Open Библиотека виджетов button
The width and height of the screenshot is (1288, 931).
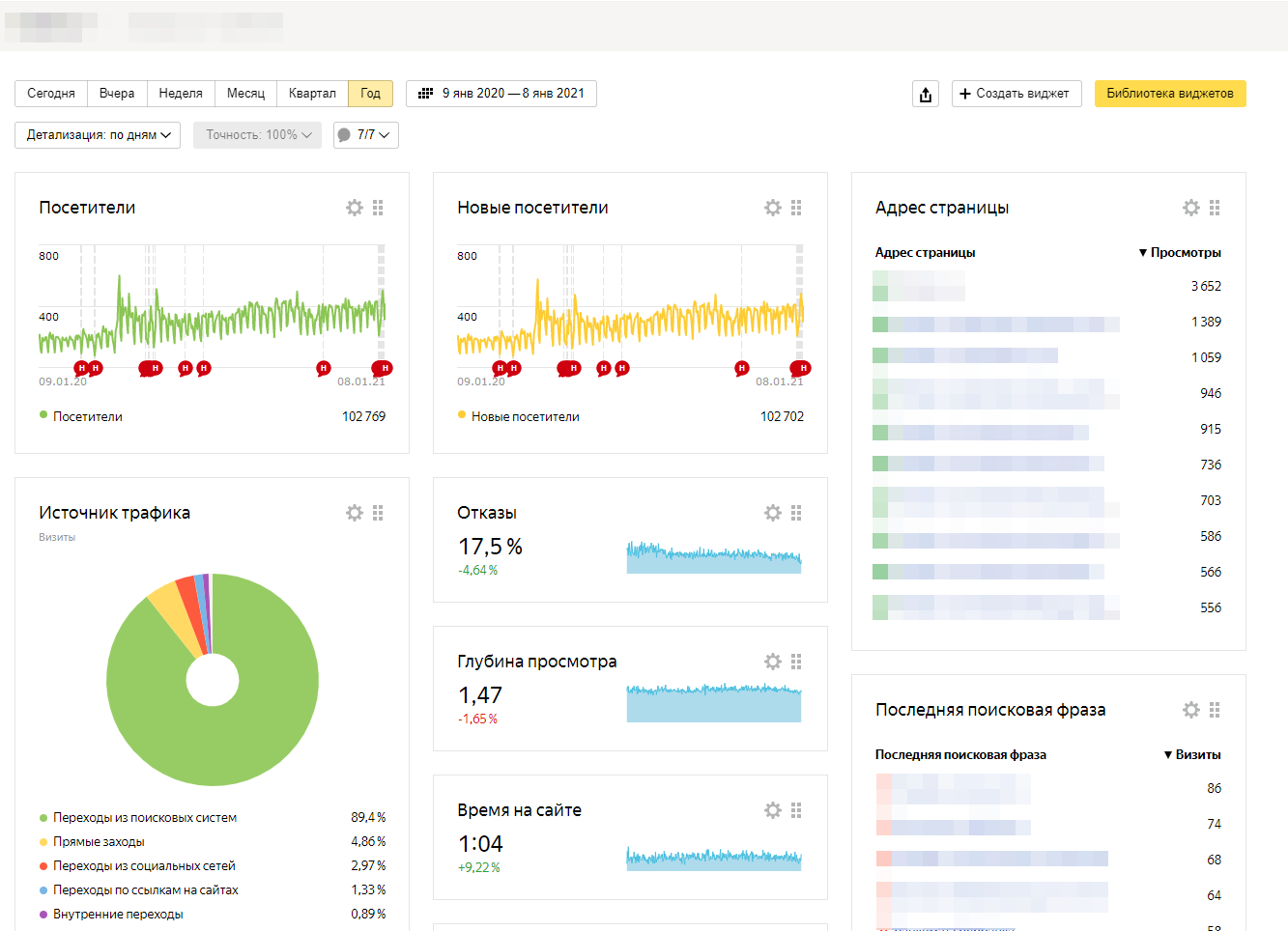[x=1169, y=94]
